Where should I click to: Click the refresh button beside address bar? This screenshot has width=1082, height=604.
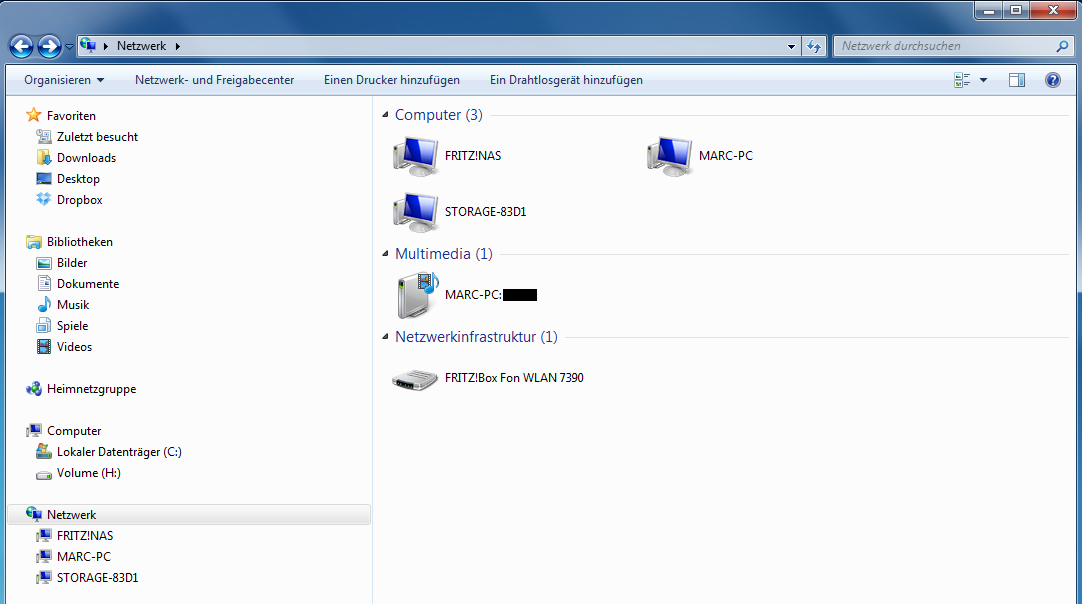tap(814, 46)
